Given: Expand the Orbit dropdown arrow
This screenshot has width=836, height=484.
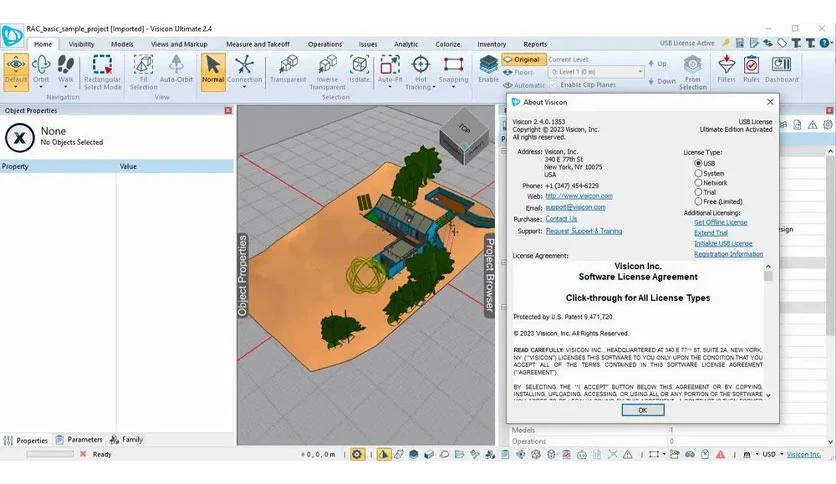Looking at the screenshot, I should (41, 87).
